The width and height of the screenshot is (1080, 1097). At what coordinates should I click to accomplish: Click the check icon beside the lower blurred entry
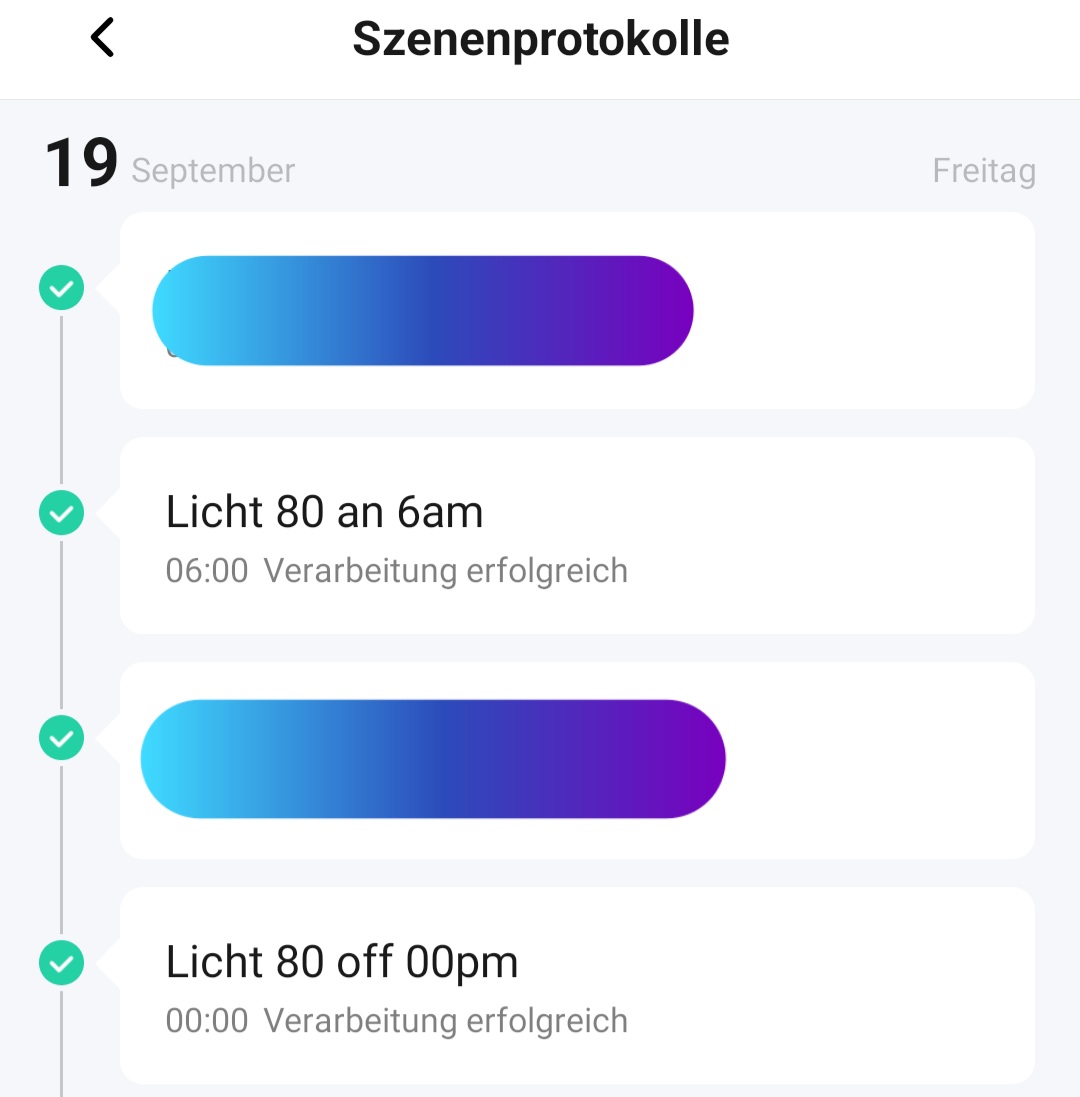[61, 739]
